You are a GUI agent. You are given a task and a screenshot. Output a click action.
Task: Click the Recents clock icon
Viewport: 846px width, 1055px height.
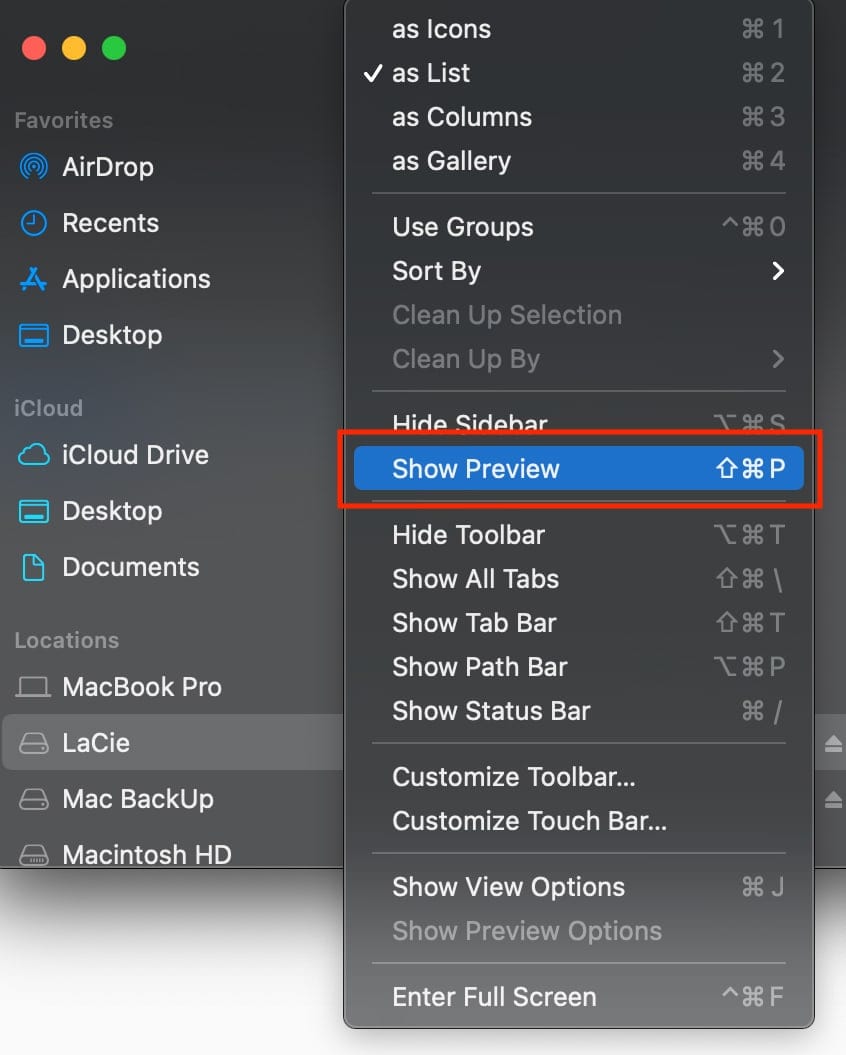34,223
